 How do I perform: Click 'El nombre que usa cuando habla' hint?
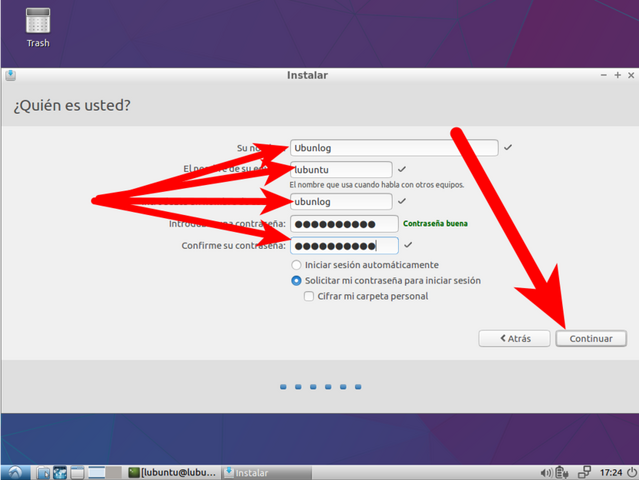coord(377,185)
